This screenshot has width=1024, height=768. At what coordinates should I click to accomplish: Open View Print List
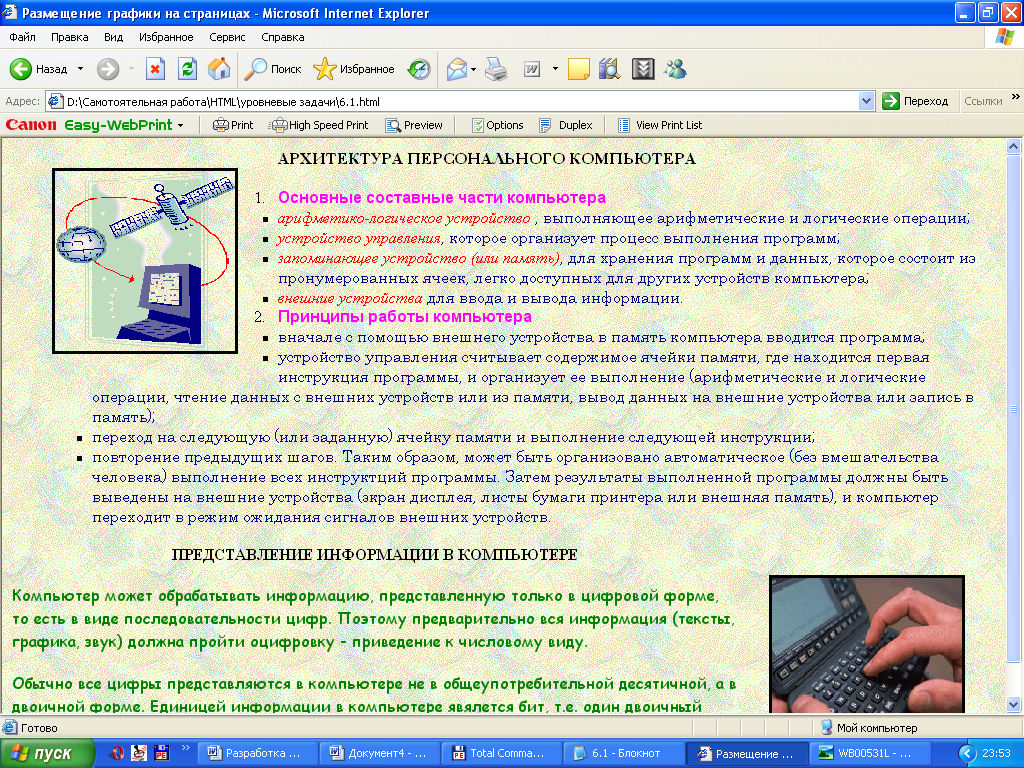[660, 125]
